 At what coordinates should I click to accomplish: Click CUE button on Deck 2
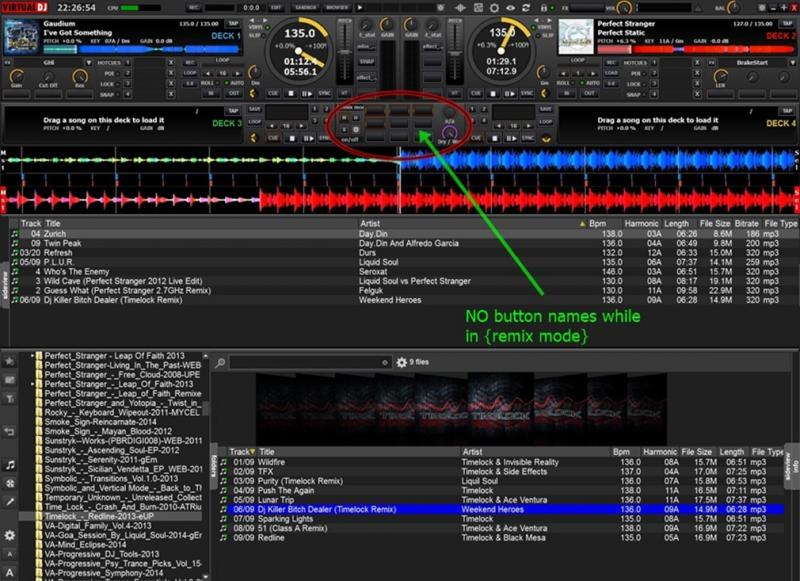point(476,93)
